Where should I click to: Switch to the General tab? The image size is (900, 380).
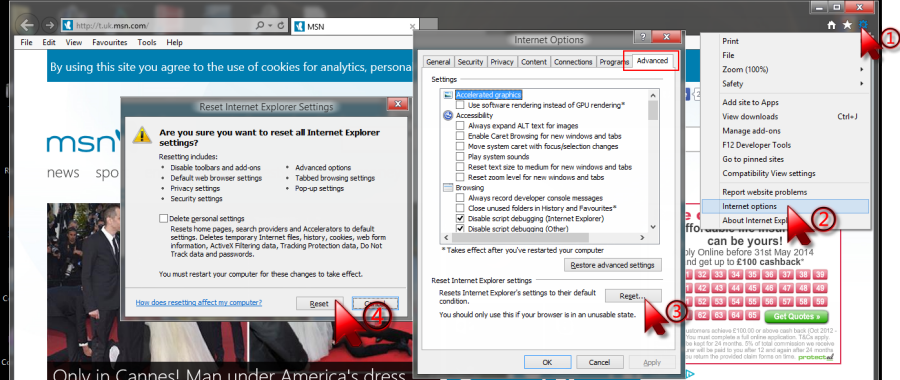click(439, 62)
